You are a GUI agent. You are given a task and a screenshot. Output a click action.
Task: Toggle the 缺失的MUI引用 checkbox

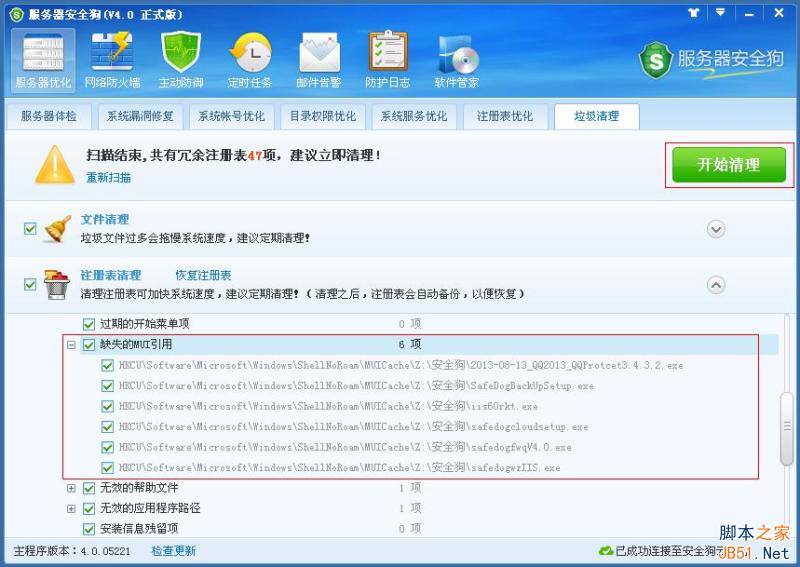[x=89, y=344]
